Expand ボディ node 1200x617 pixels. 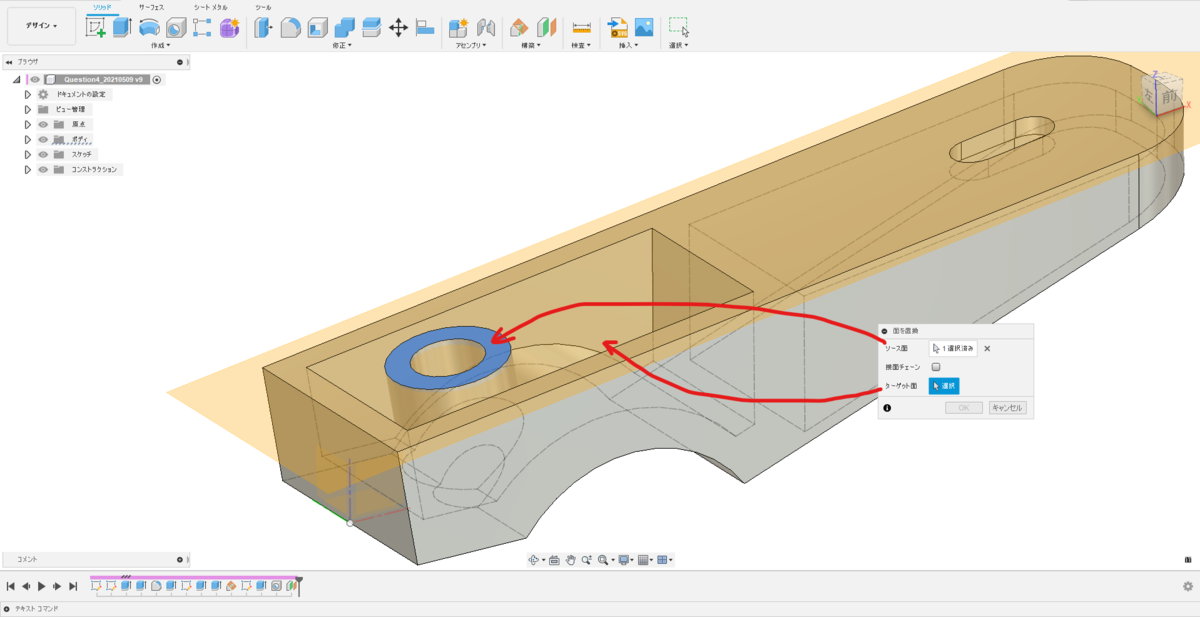28,139
